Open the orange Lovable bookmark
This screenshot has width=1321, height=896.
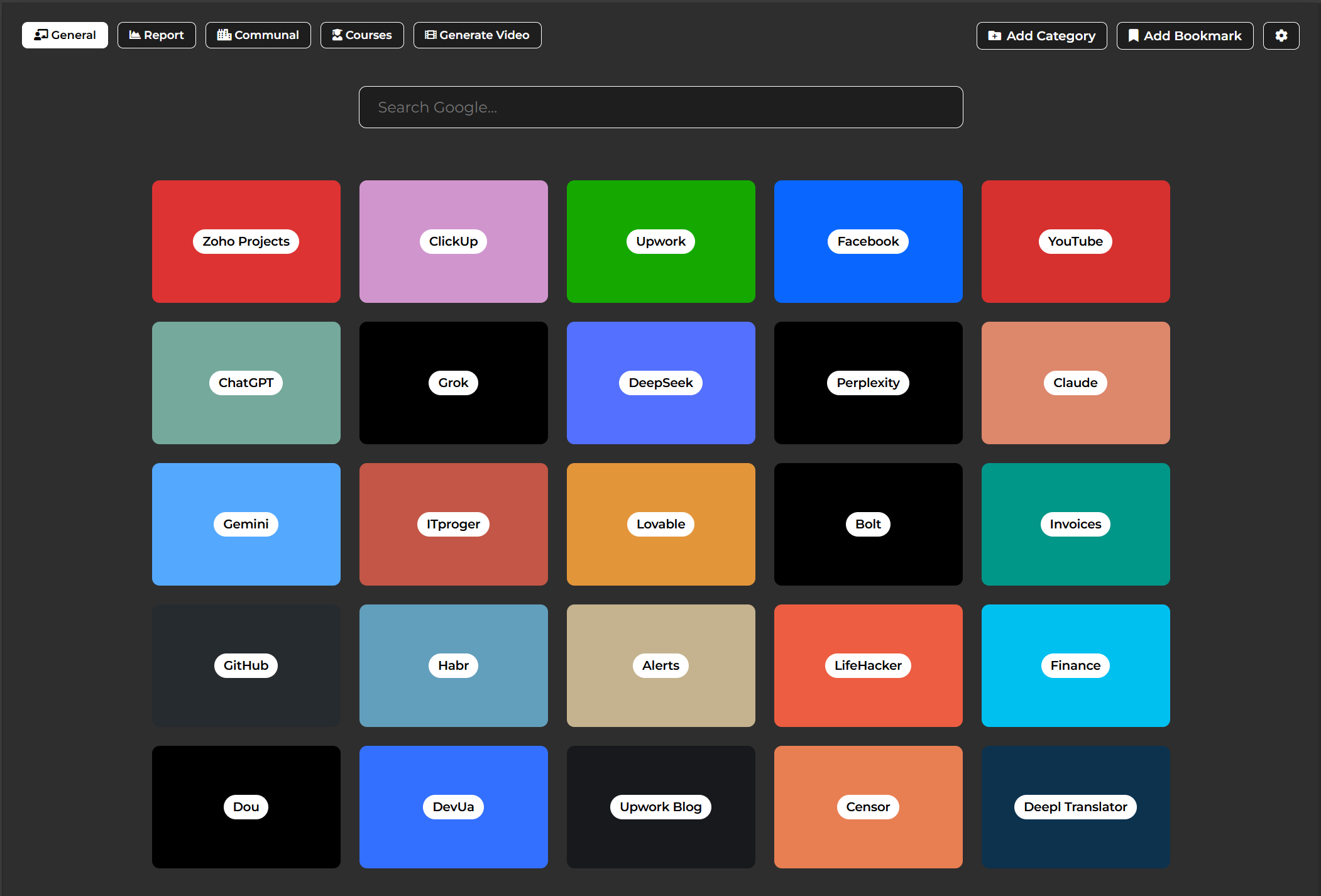(660, 524)
